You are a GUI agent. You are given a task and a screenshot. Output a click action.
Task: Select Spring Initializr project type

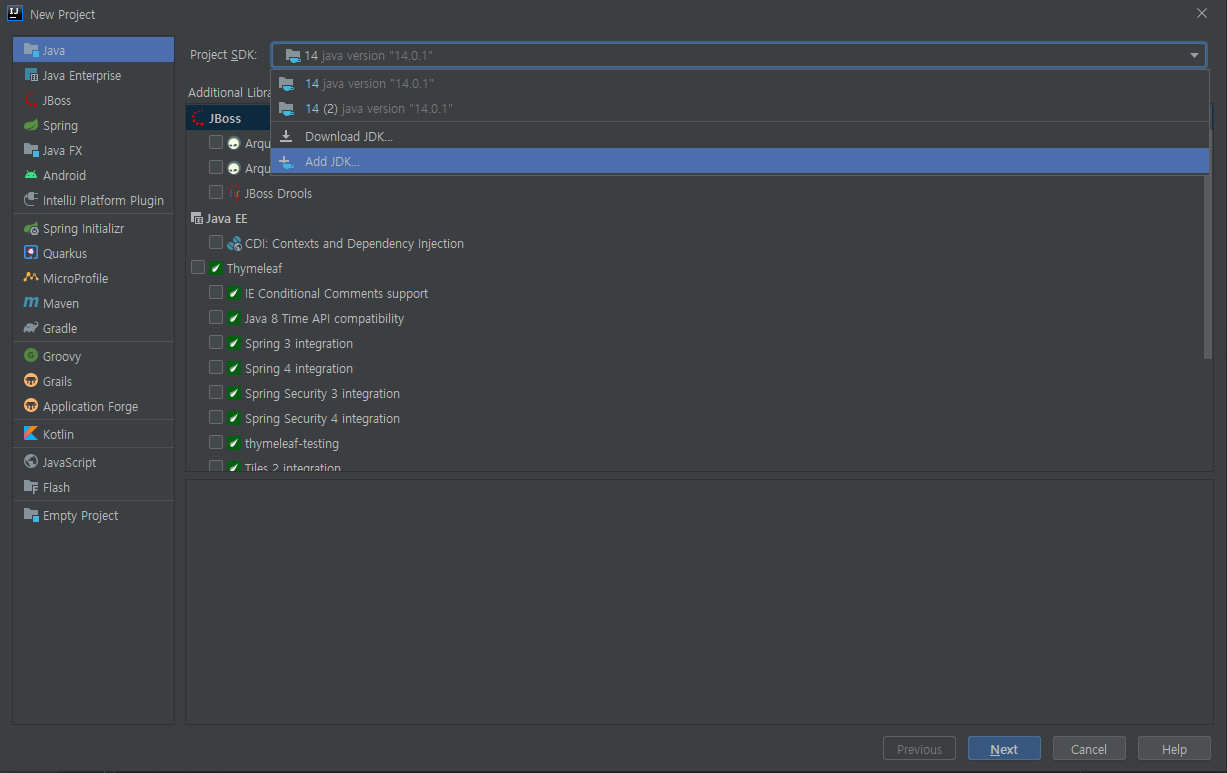point(94,228)
